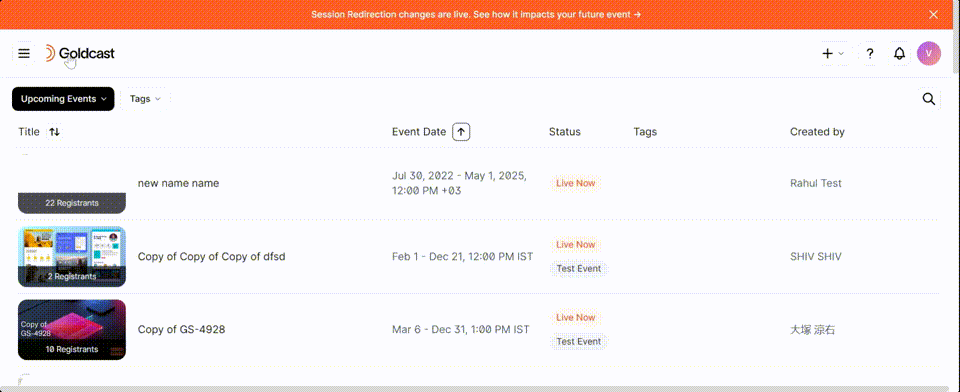
Task: Open 'Copy of Copy of Copy of dfsd' event
Action: [x=211, y=257]
